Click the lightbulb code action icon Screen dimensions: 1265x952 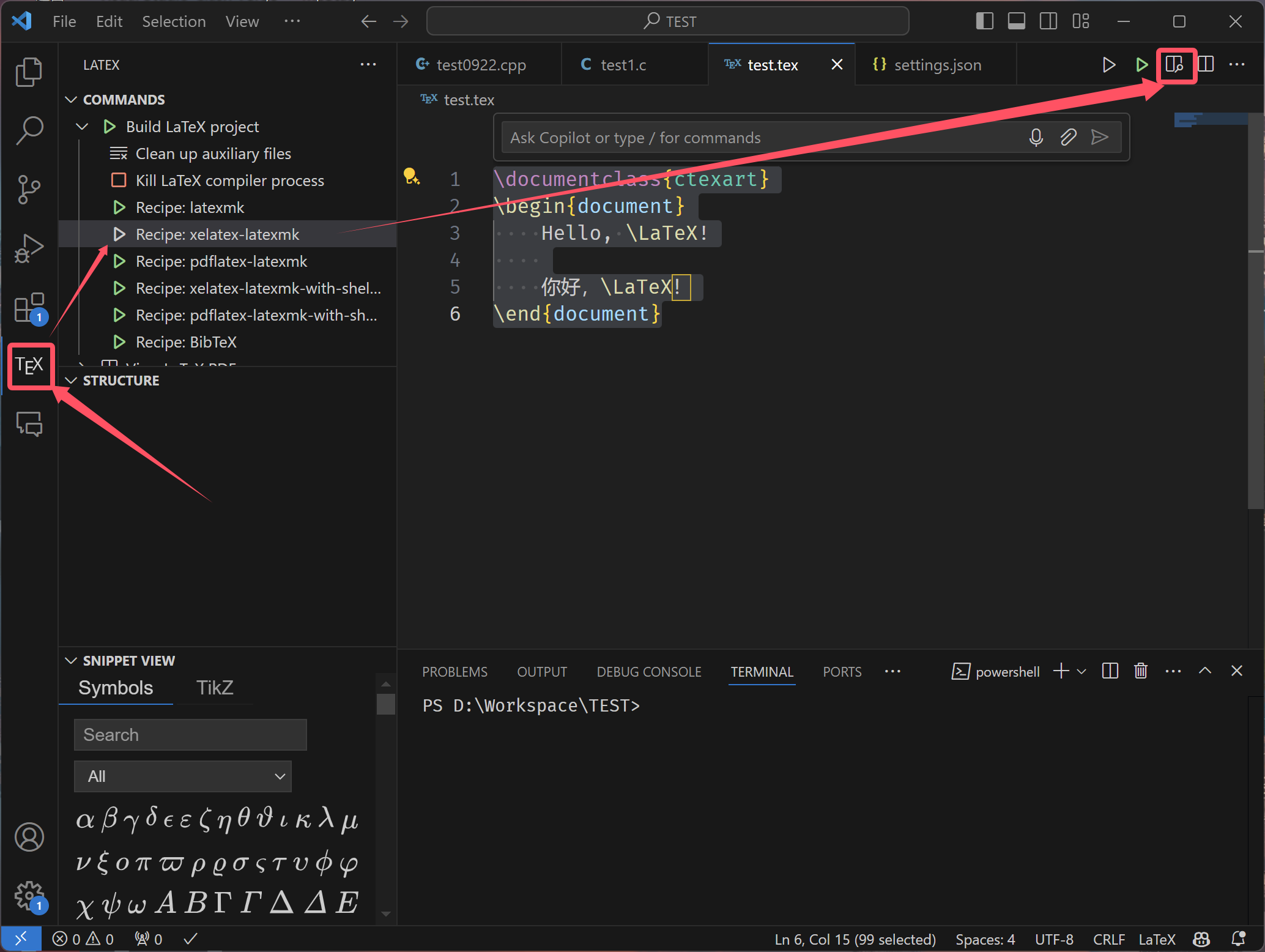[x=411, y=176]
